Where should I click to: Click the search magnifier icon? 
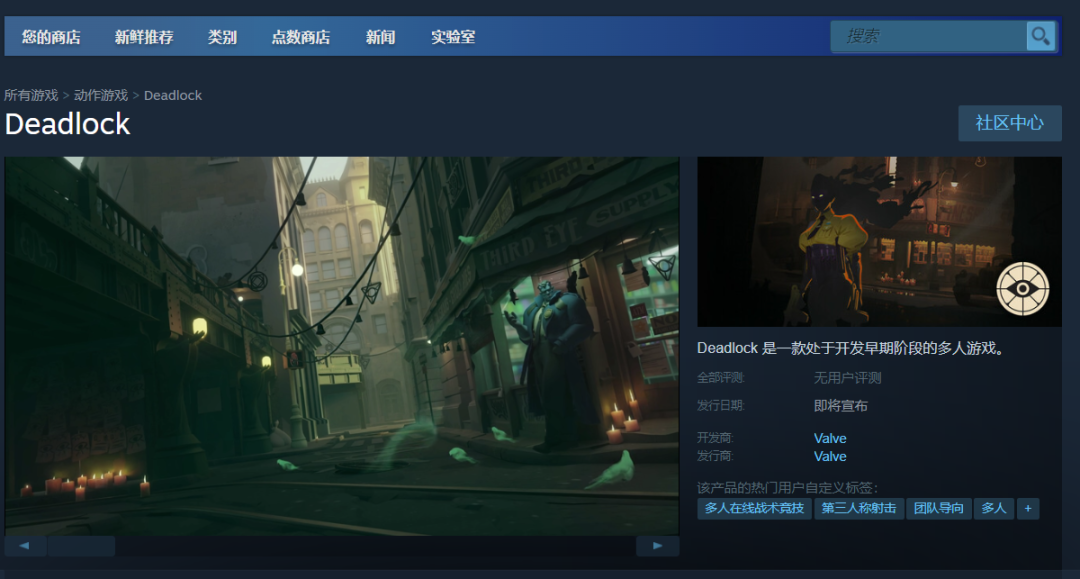(x=1040, y=36)
